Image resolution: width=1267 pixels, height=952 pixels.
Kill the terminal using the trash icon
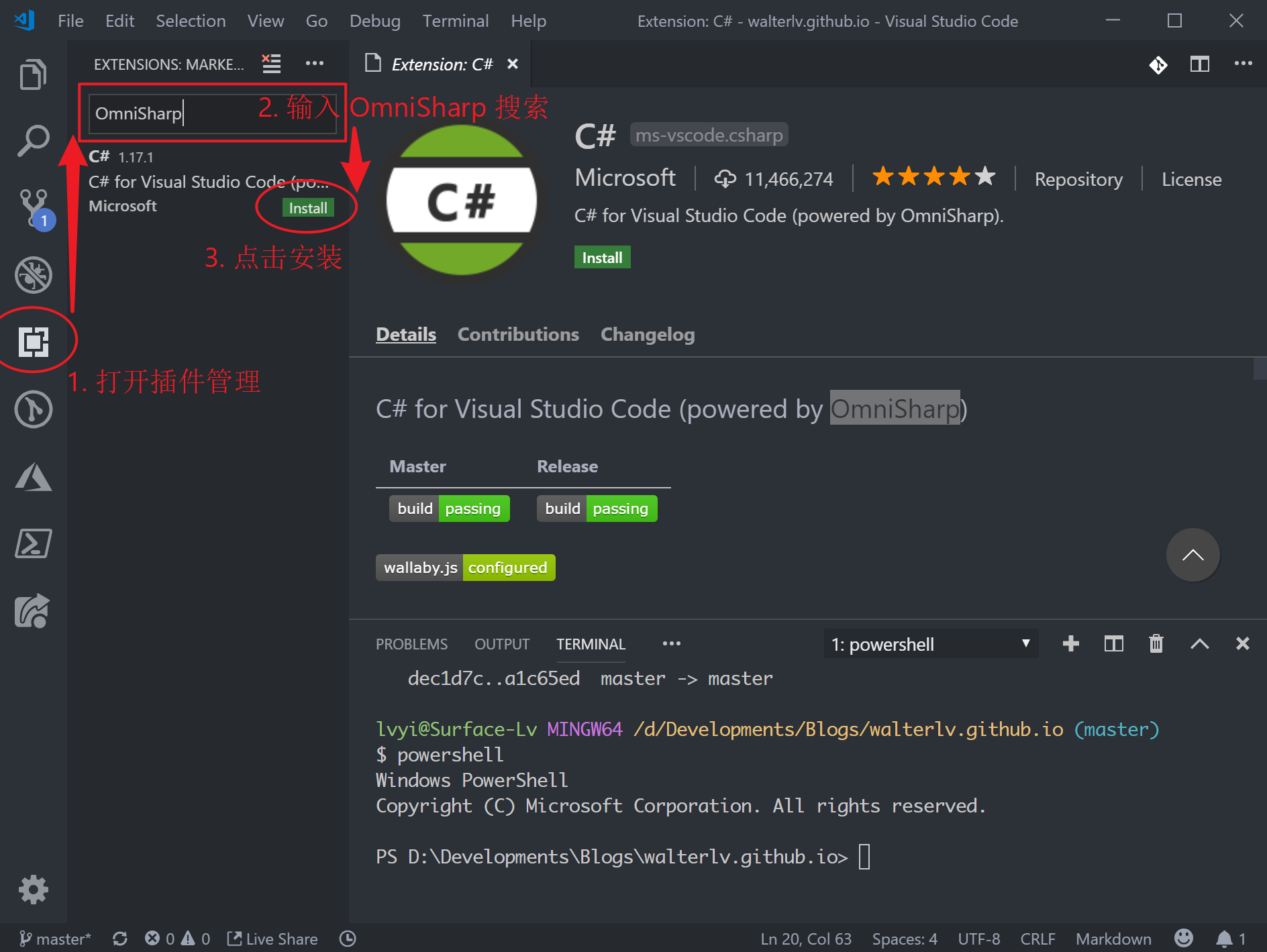pyautogui.click(x=1156, y=644)
